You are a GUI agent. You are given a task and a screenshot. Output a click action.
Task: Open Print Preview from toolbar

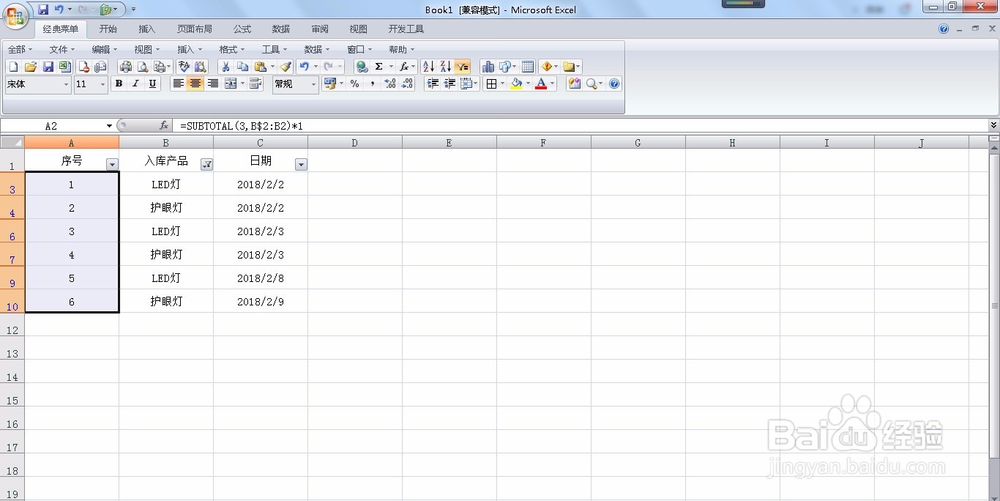(142, 66)
